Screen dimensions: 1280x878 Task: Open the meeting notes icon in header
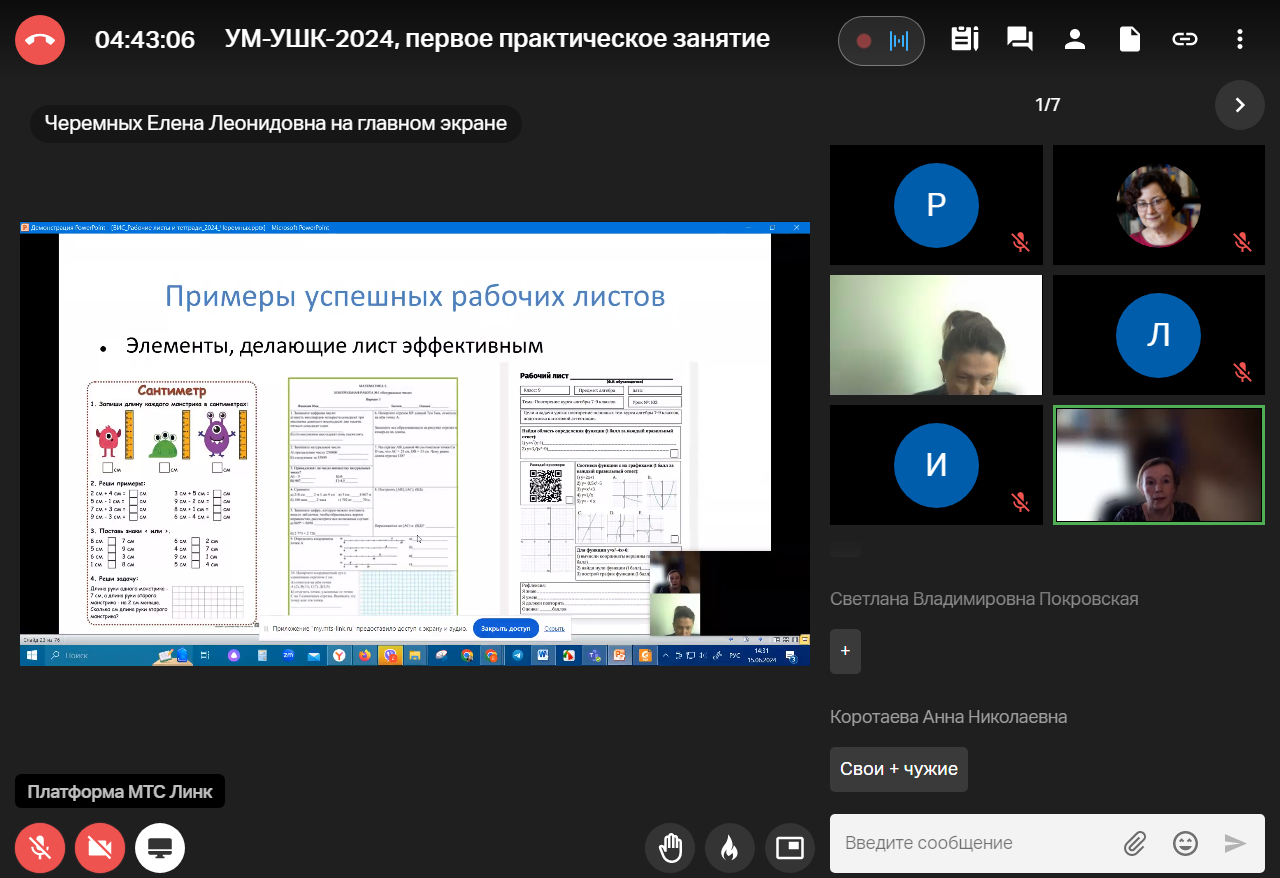pyautogui.click(x=964, y=40)
